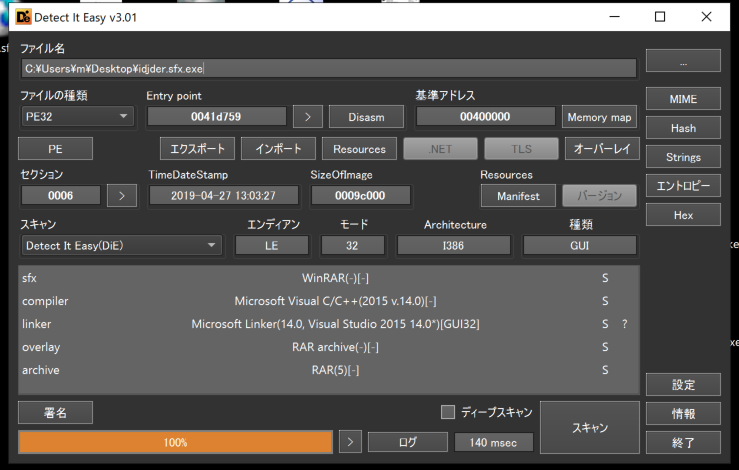The width and height of the screenshot is (739, 470).
Task: Click the arrow button next to section count 0006
Action: pyautogui.click(x=122, y=196)
